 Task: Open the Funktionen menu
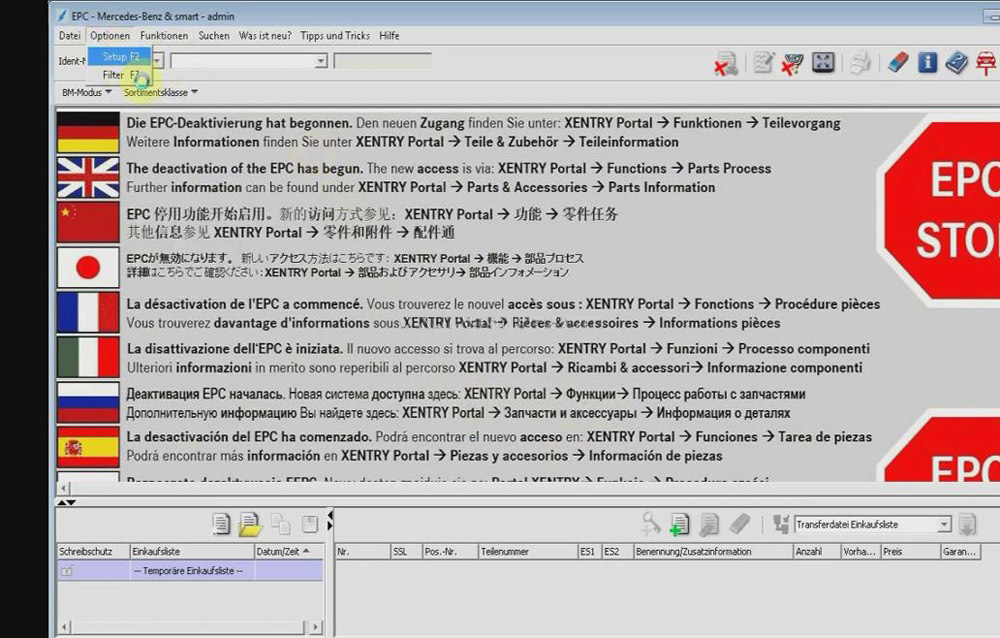[x=164, y=36]
